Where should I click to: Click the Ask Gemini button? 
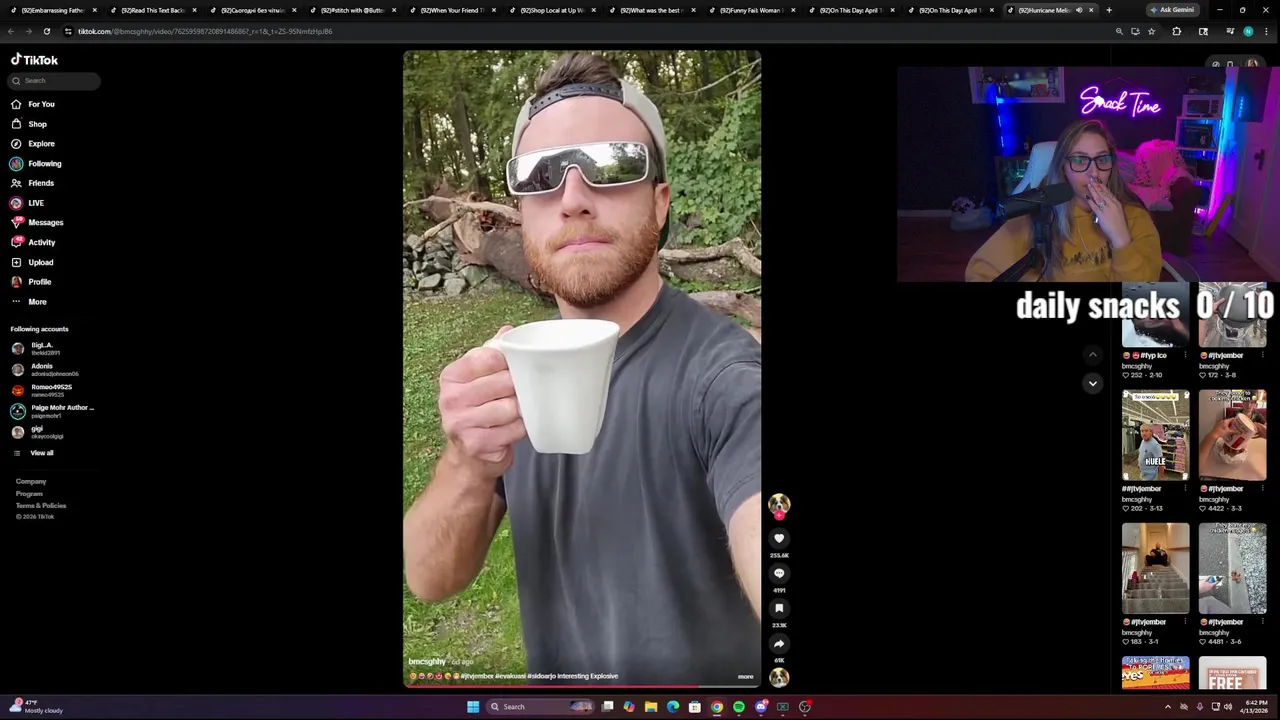click(x=1172, y=10)
